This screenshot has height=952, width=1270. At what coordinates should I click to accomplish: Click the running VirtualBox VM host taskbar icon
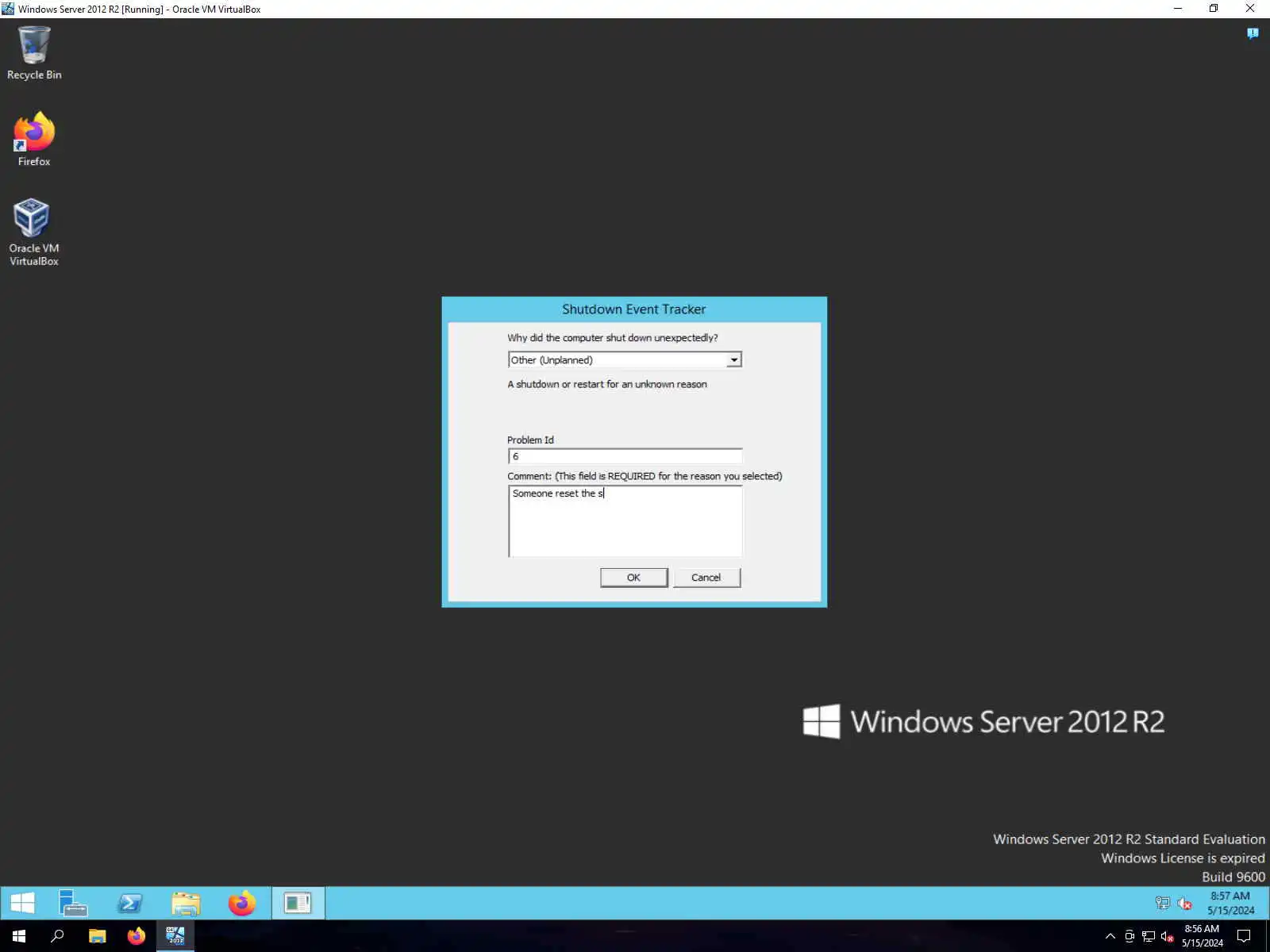175,936
